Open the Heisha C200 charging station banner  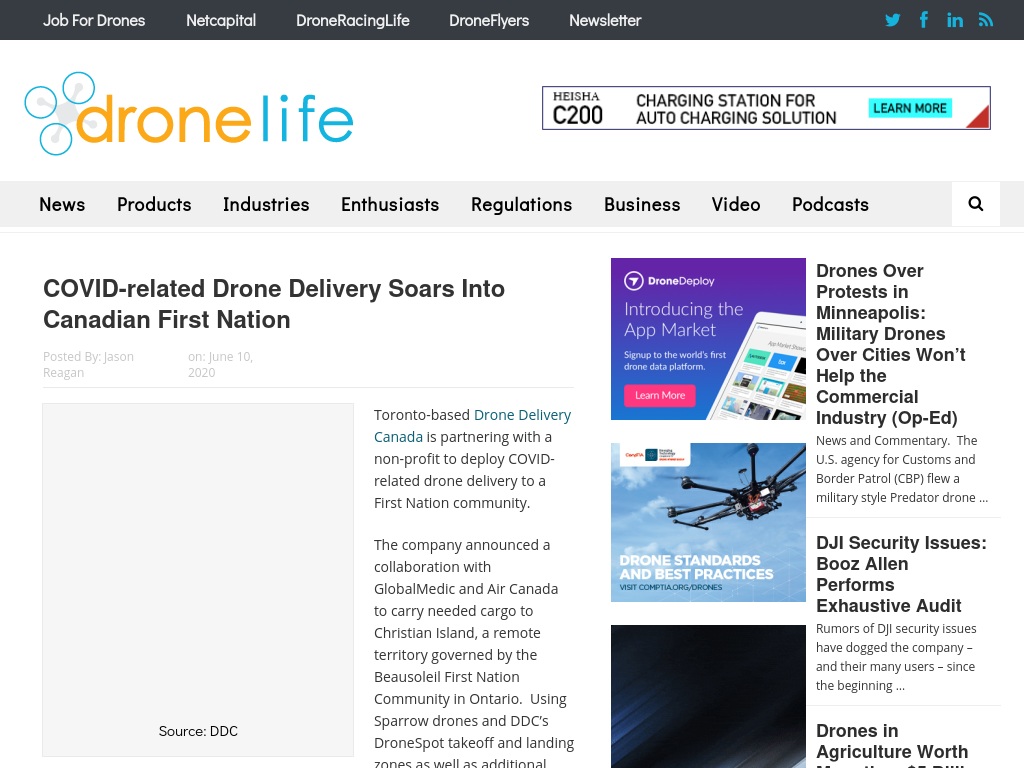pyautogui.click(x=766, y=108)
